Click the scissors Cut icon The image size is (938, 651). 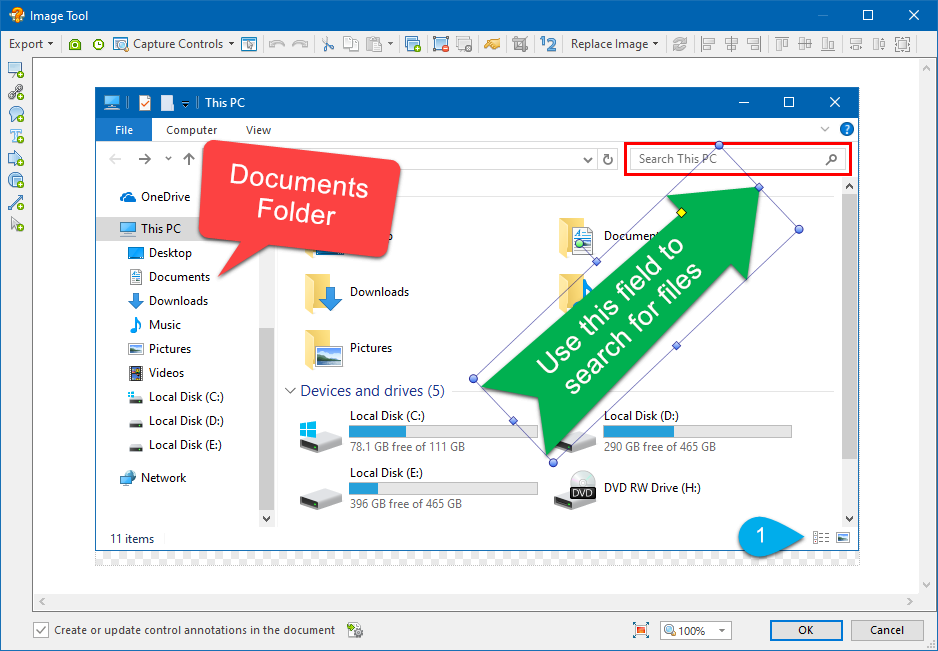327,44
